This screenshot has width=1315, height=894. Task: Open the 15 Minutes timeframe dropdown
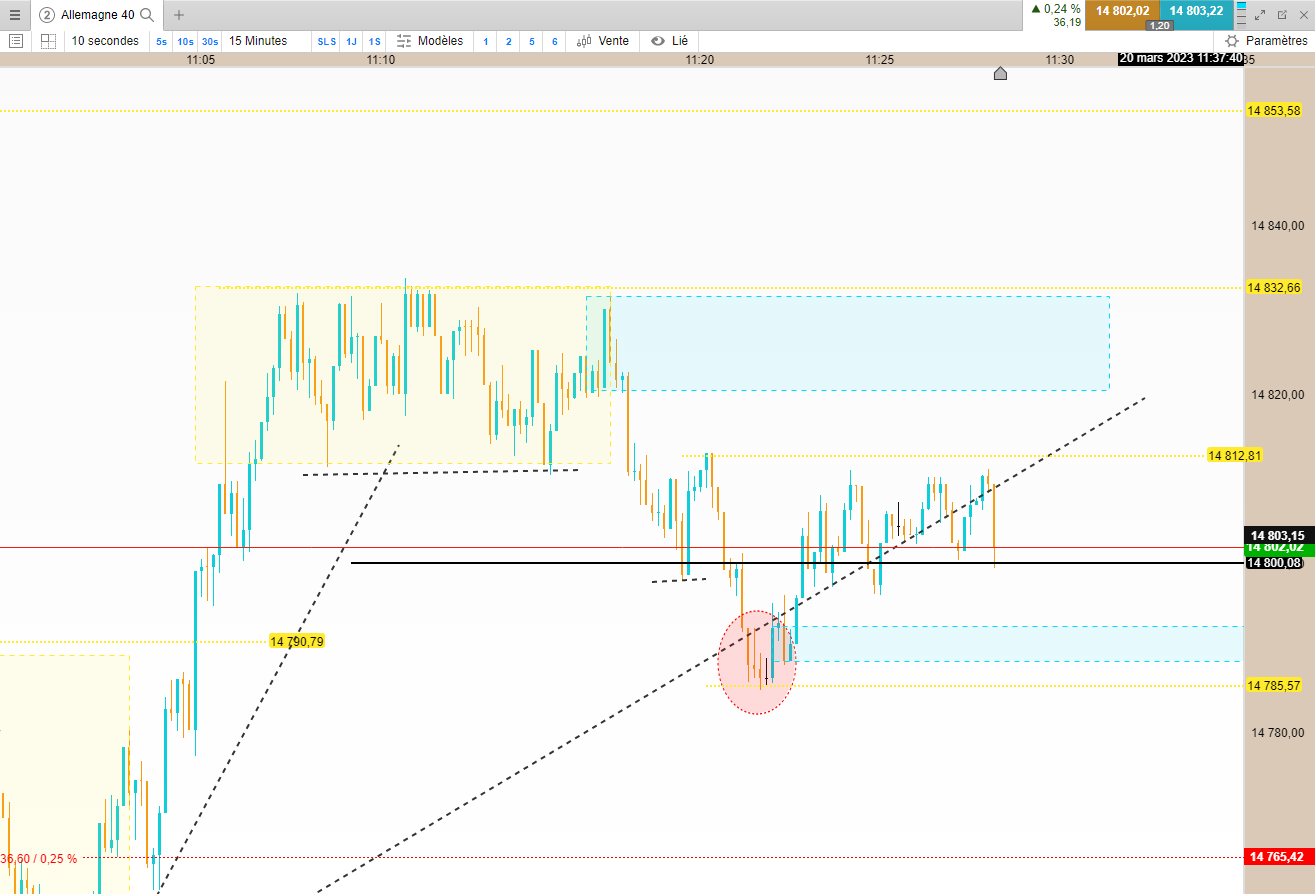click(x=258, y=41)
